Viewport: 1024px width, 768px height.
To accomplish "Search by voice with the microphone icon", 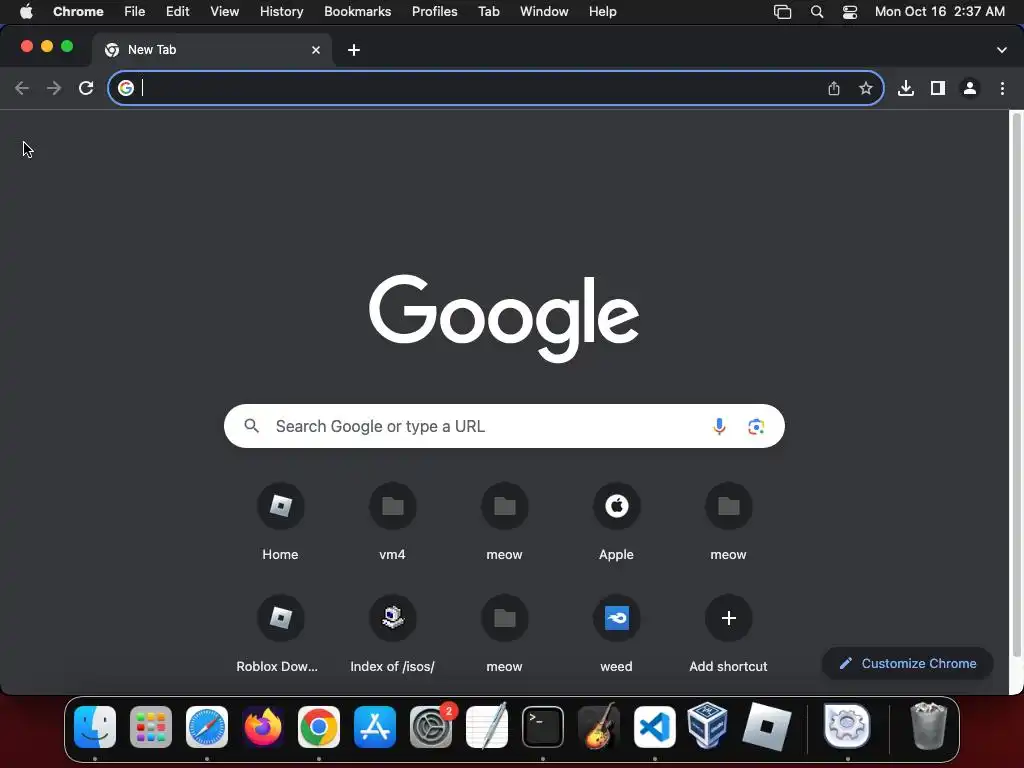I will (x=719, y=426).
